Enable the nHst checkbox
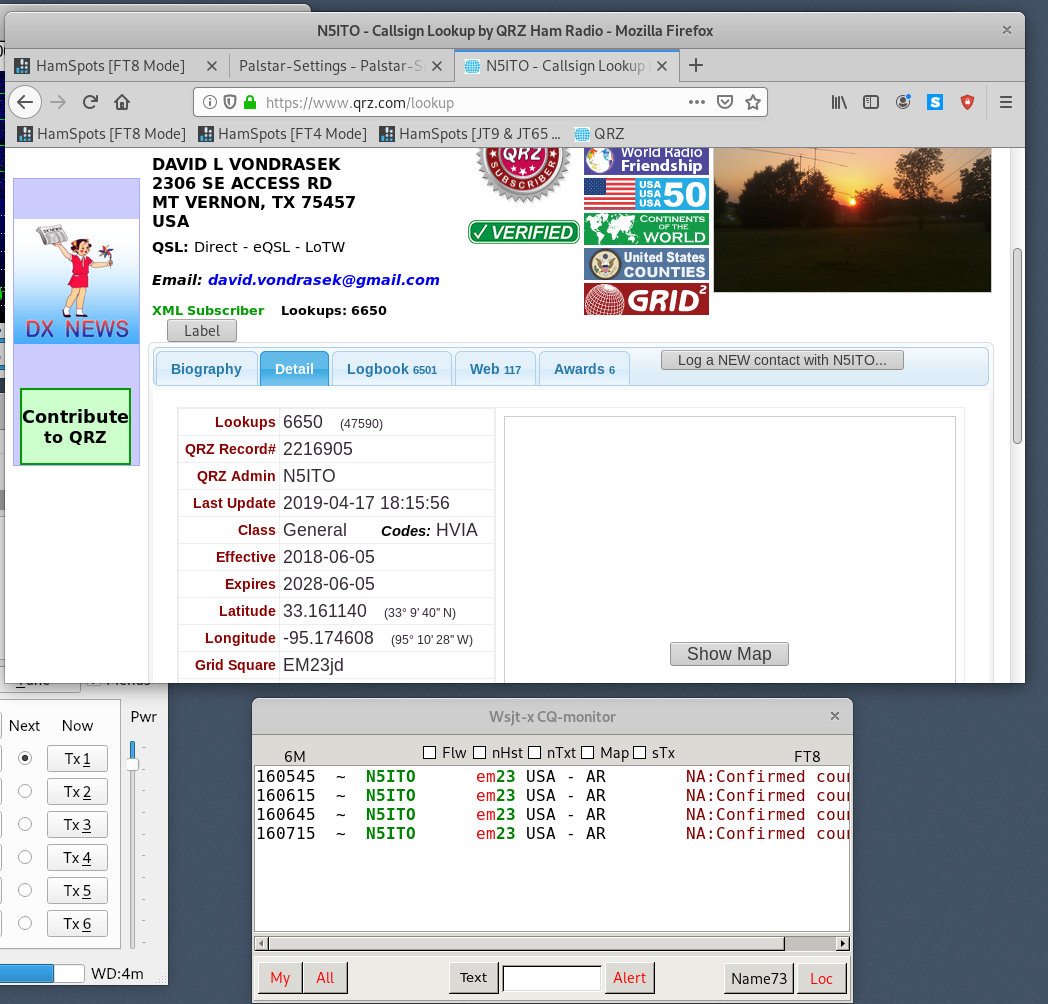Image resolution: width=1048 pixels, height=1004 pixels. coord(479,753)
